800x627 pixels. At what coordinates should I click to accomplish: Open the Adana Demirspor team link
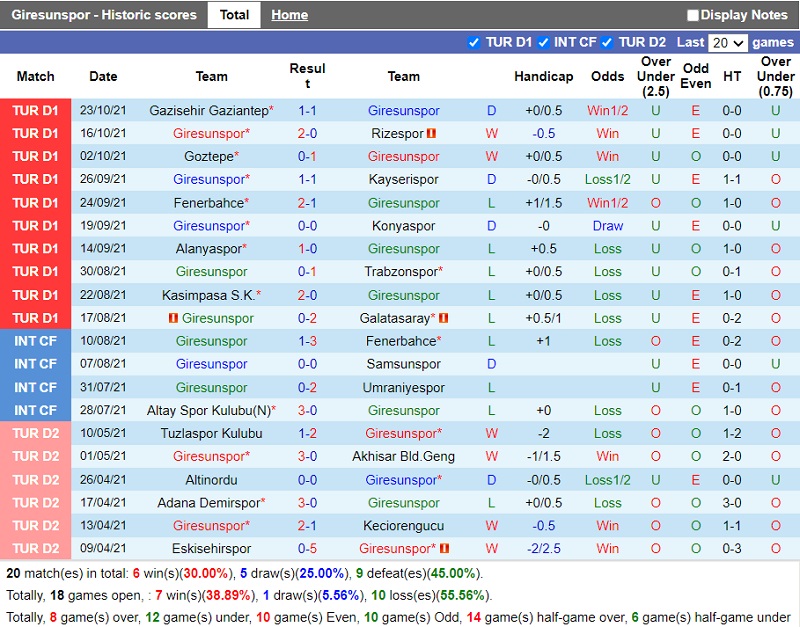pyautogui.click(x=208, y=503)
